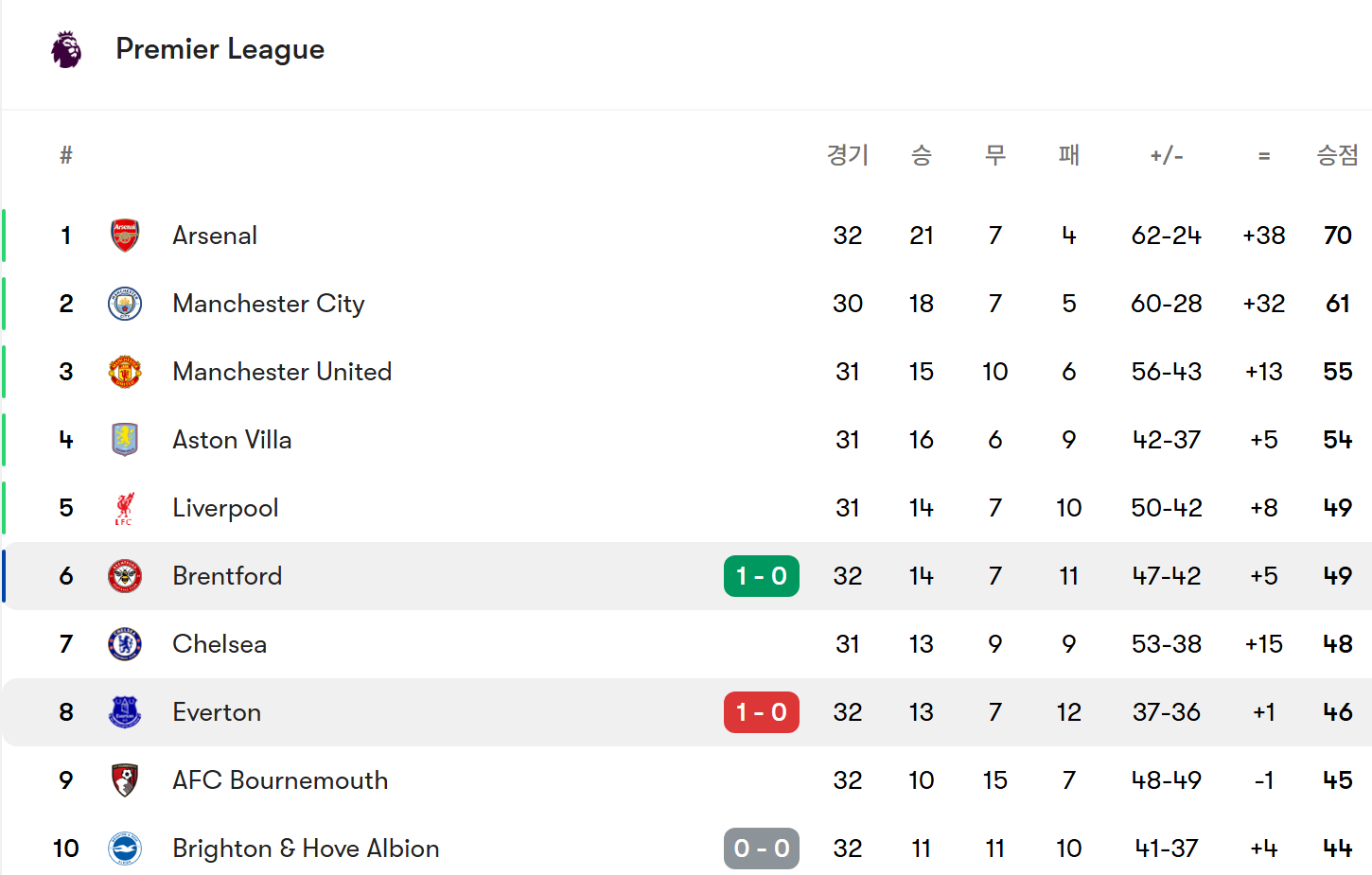
Task: Select the Manchester City badge icon
Action: [125, 304]
